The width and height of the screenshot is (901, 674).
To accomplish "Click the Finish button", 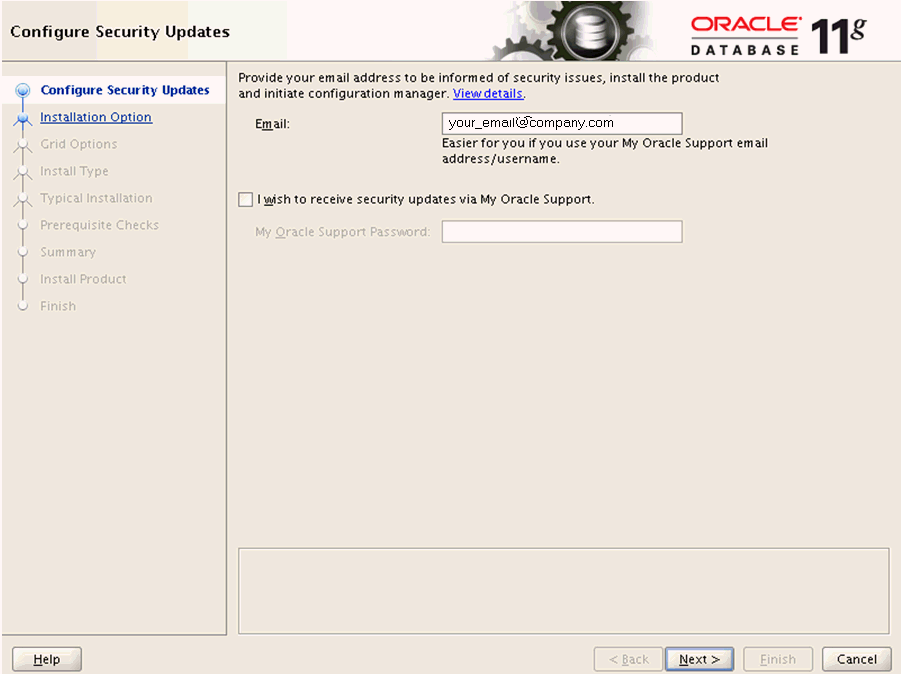I will pos(777,658).
